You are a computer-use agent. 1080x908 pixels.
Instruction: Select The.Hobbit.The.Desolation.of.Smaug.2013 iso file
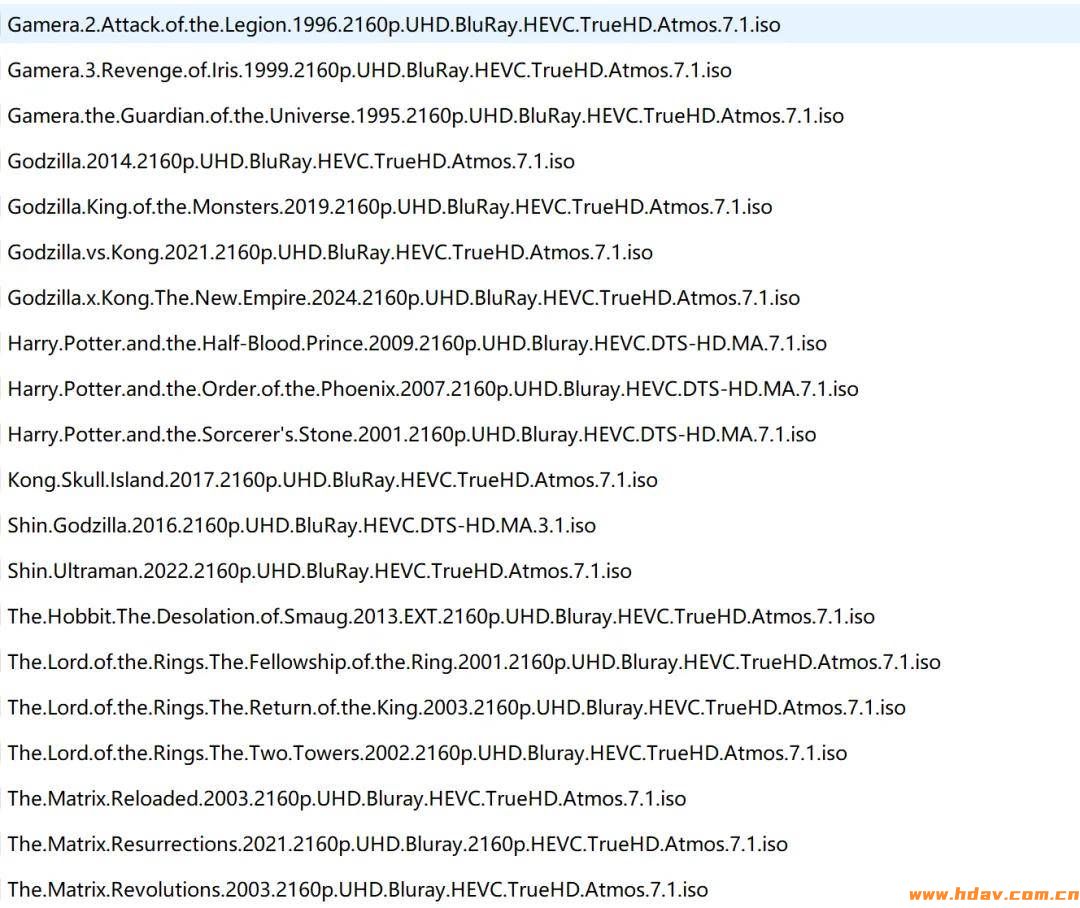pyautogui.click(x=441, y=616)
